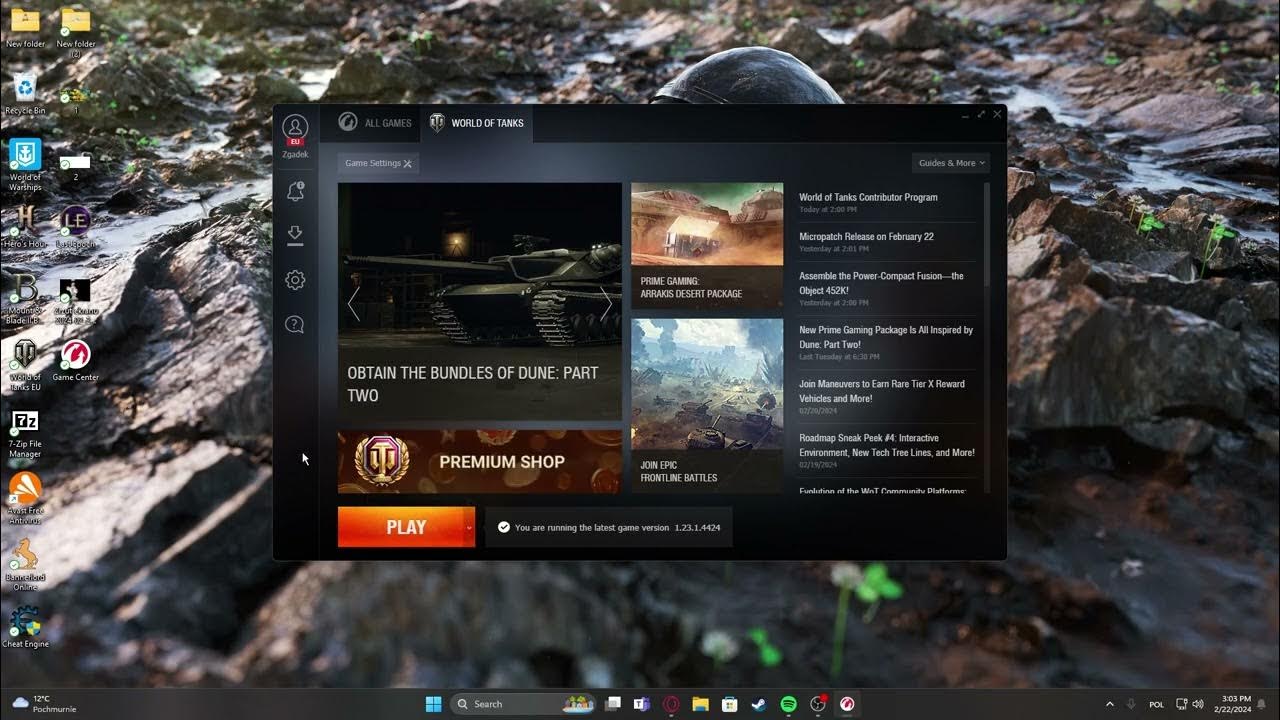Open Steam from the taskbar
1280x720 pixels.
760,704
